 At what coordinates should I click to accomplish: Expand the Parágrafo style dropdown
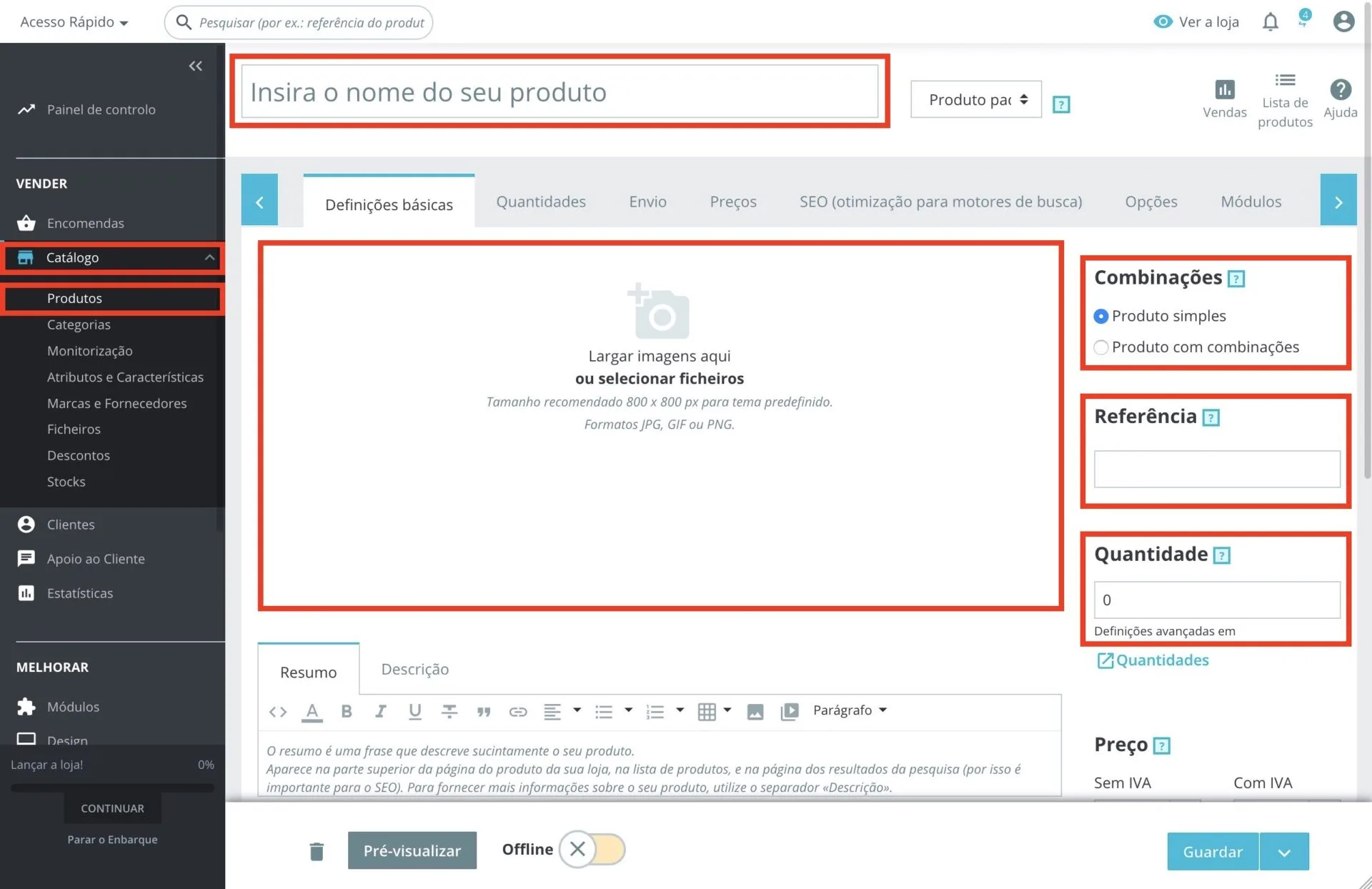point(850,710)
